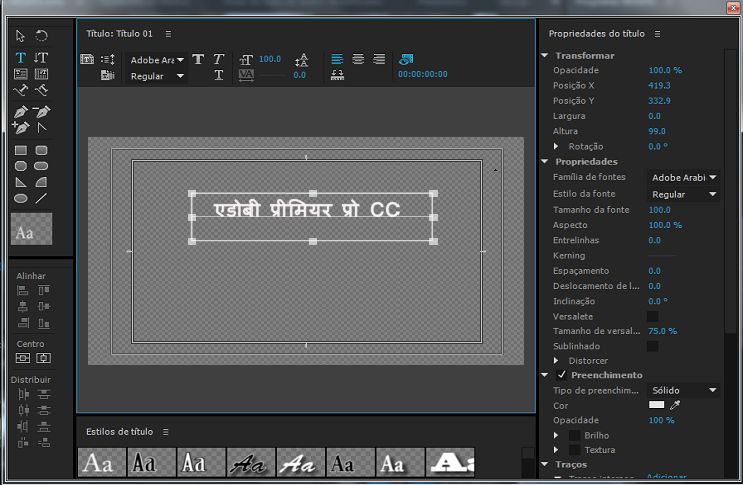Collapse the Propriedades section

(545, 162)
